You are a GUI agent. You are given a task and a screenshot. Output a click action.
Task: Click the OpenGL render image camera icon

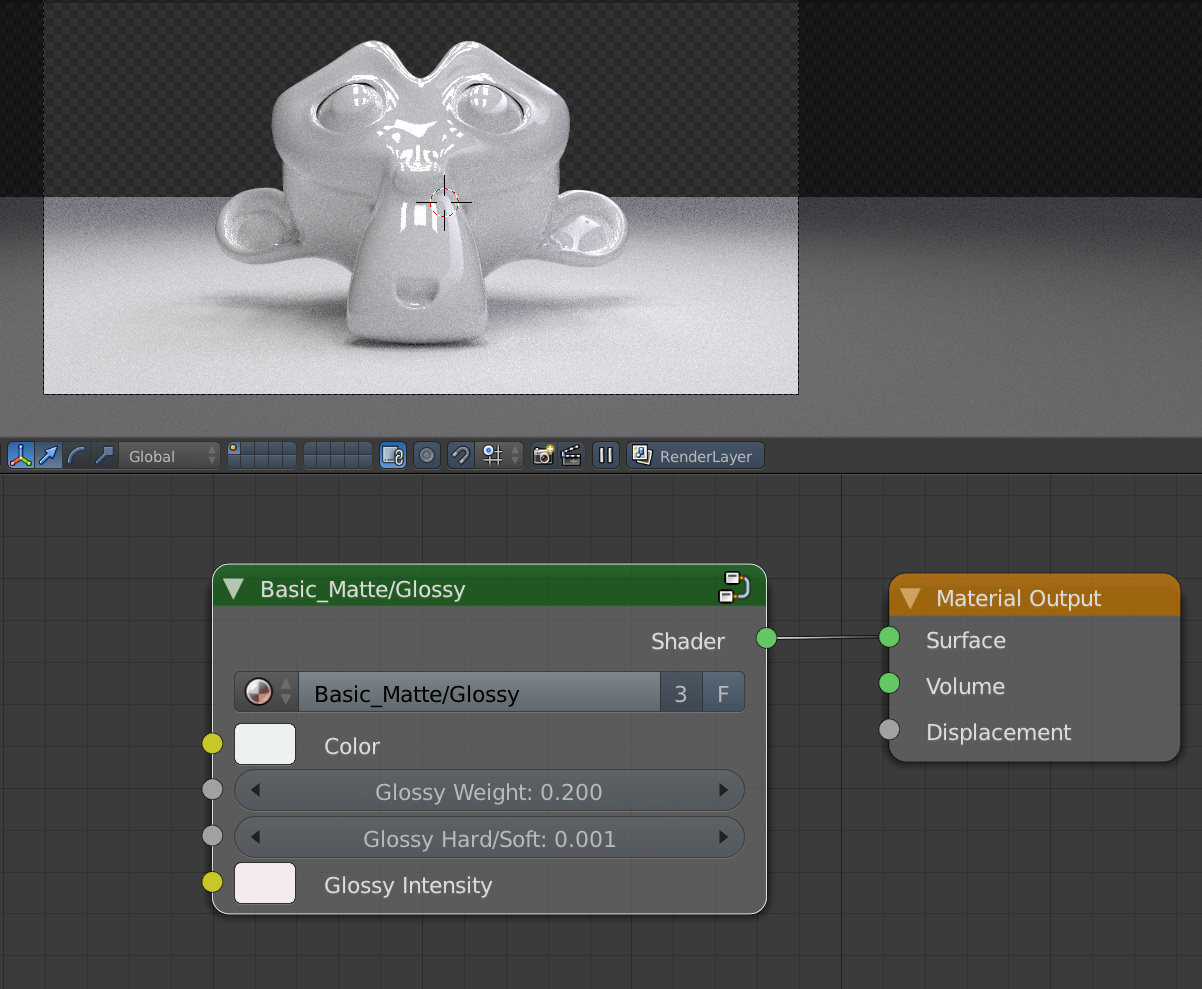point(543,456)
